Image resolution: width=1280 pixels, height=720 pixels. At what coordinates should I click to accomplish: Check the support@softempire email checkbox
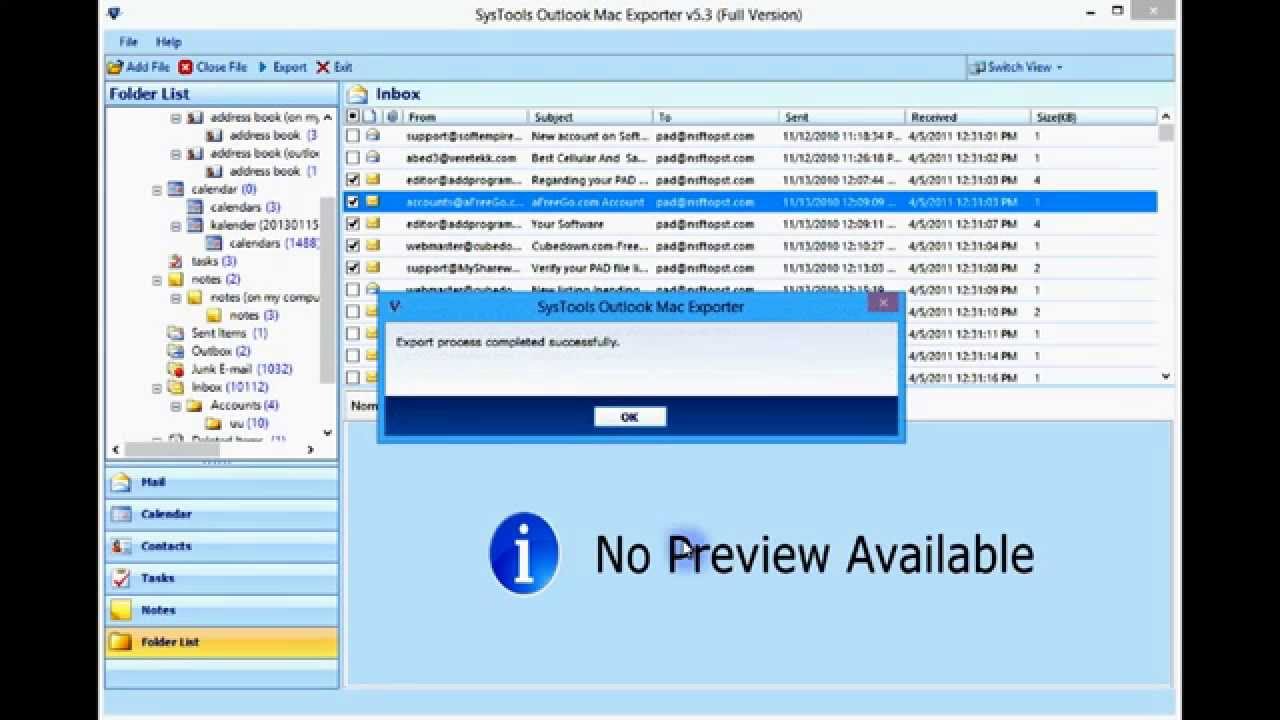[353, 135]
